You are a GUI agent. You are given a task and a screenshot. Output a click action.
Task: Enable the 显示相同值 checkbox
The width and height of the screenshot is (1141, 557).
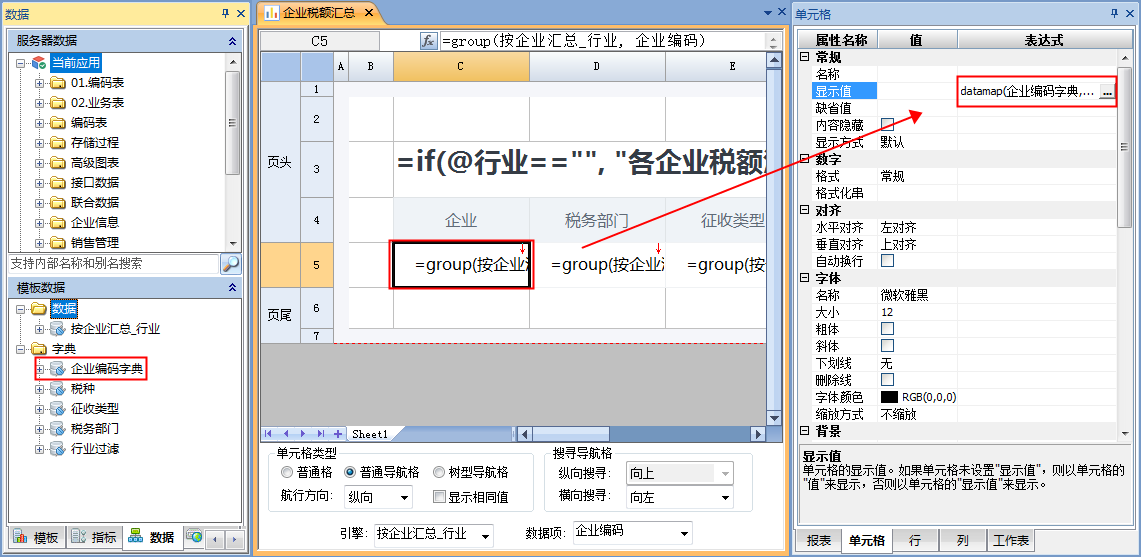click(439, 497)
